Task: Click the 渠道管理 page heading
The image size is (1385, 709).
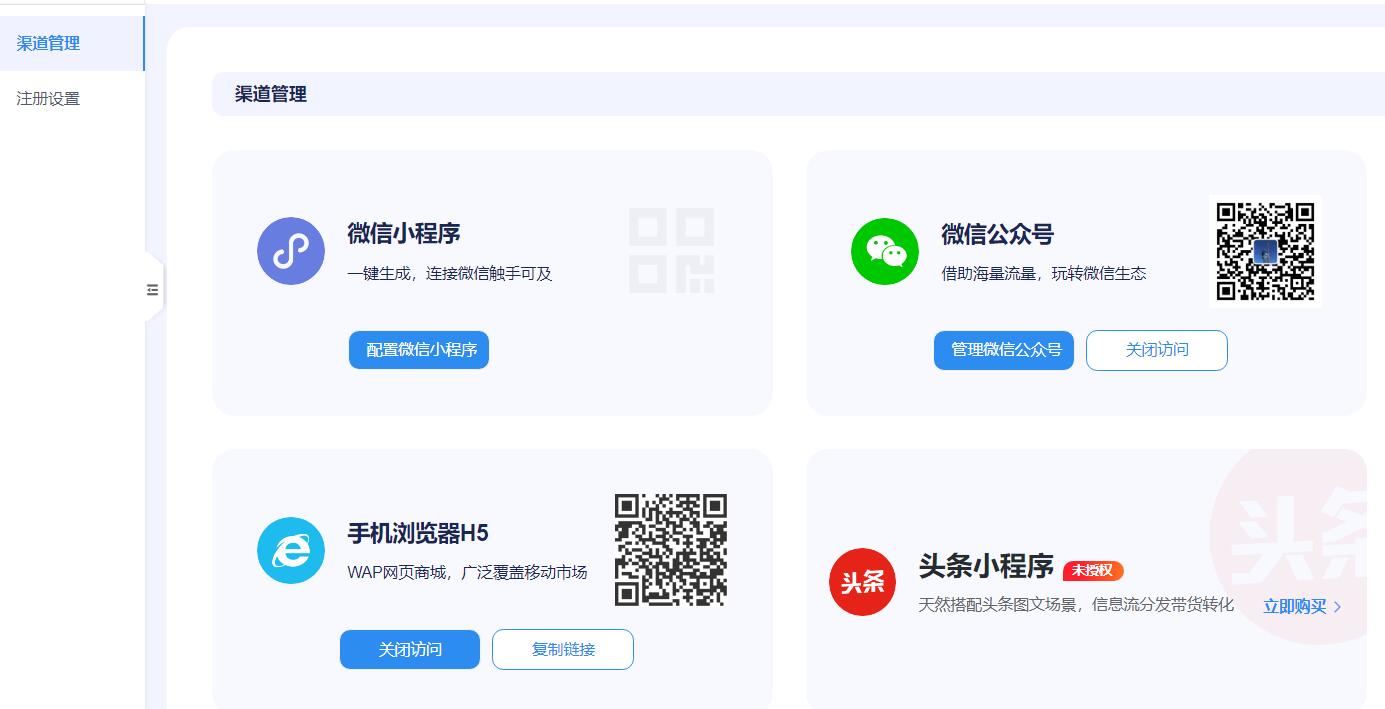Action: (x=271, y=94)
